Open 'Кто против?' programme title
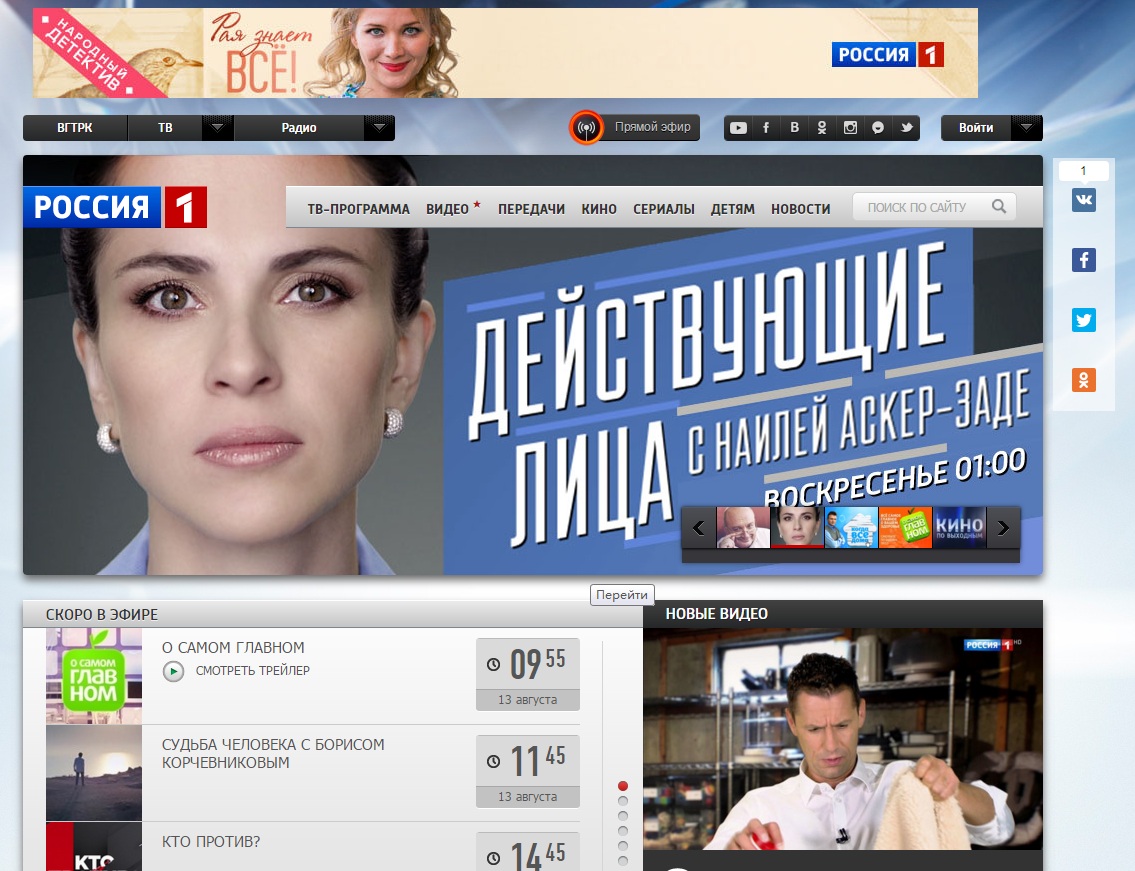The height and width of the screenshot is (871, 1135). (211, 842)
